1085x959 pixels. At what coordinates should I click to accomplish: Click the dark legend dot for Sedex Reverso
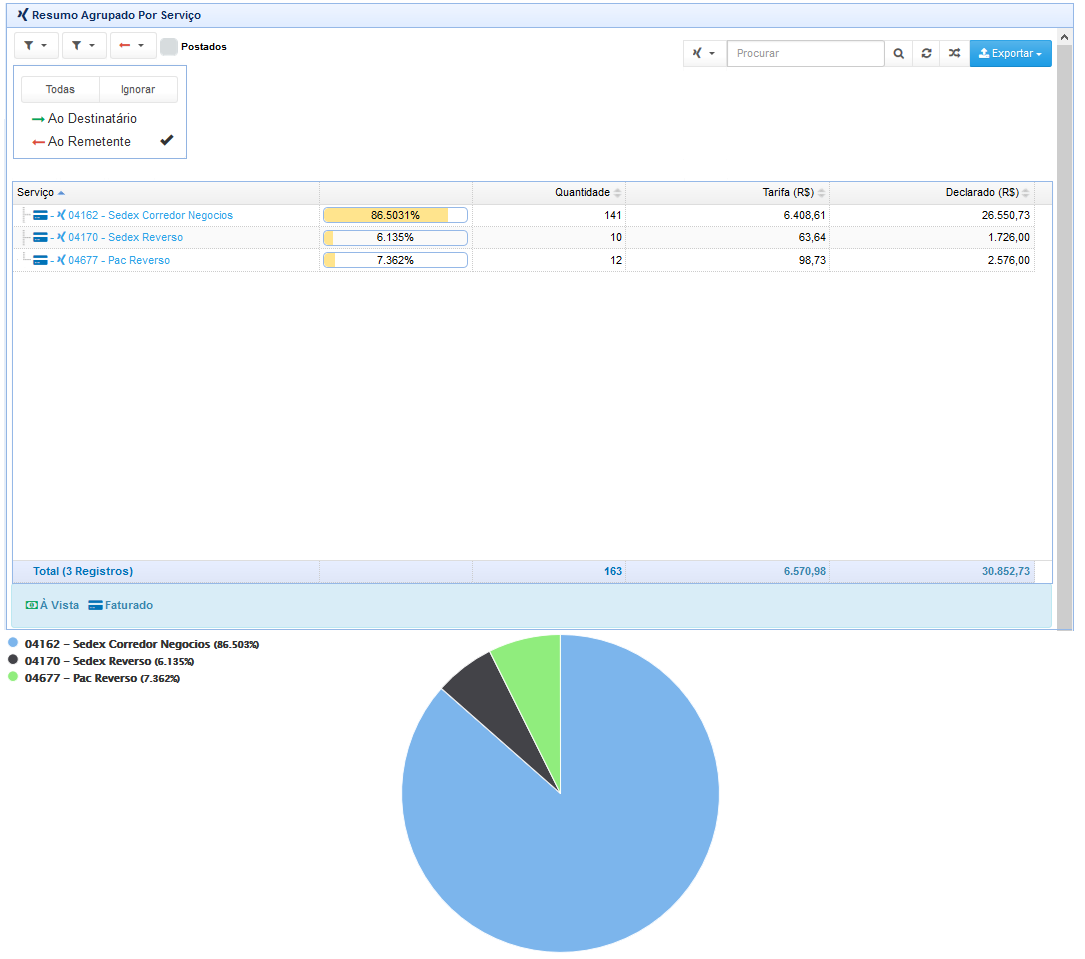[x=13, y=659]
